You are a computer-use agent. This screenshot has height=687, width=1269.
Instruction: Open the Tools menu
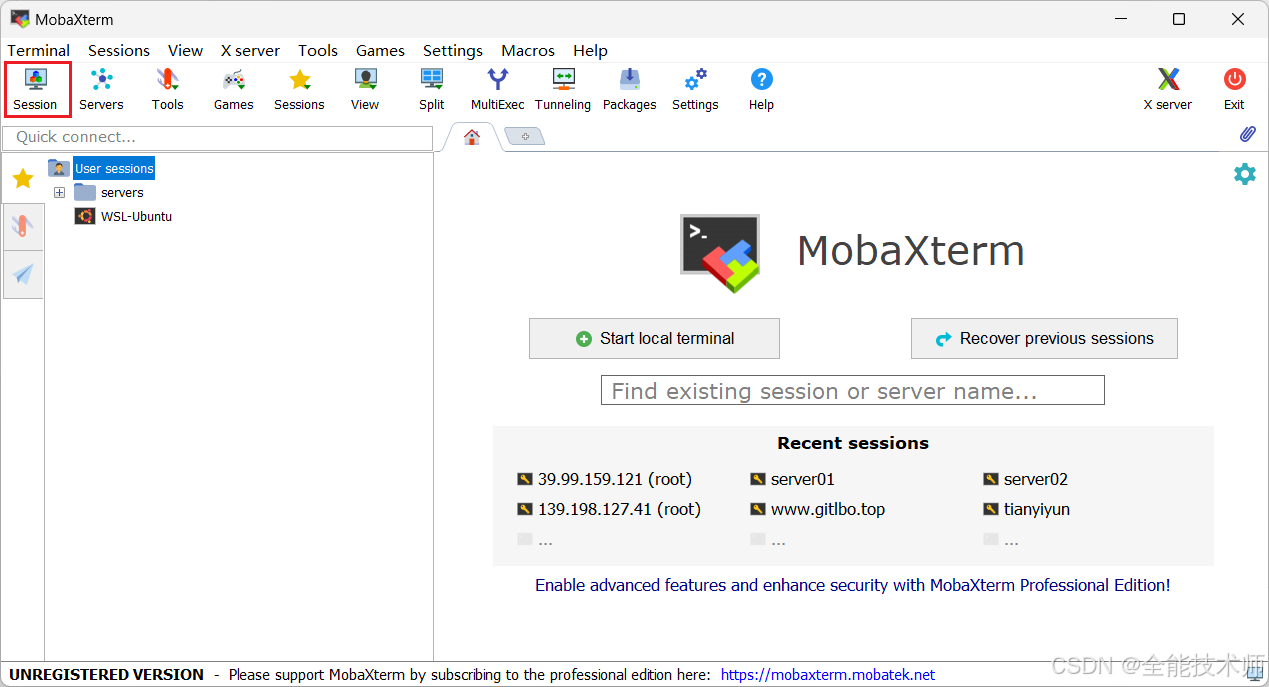318,50
